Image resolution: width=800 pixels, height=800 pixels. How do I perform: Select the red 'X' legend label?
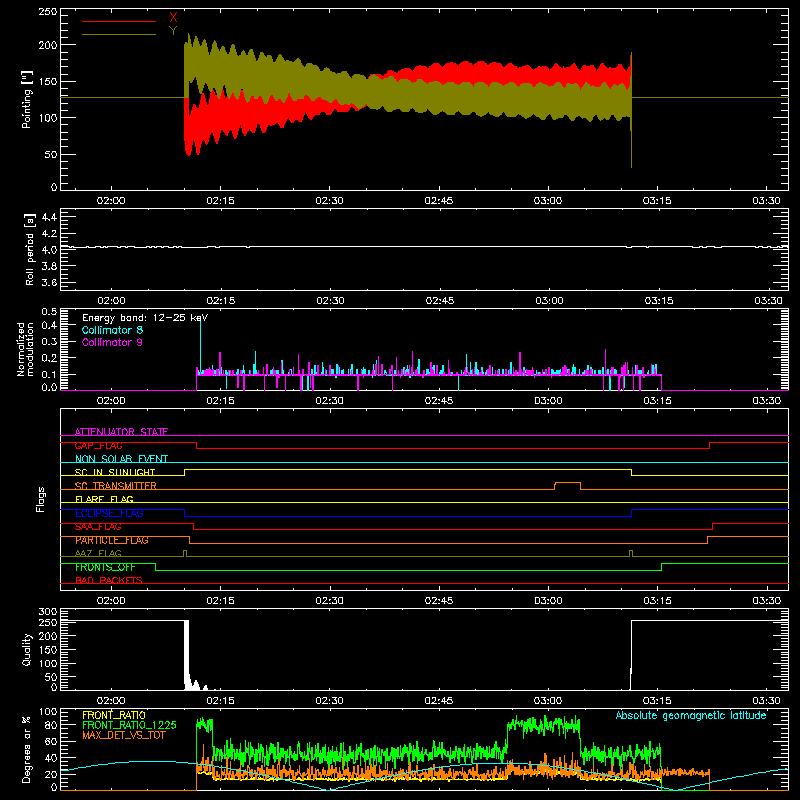pyautogui.click(x=173, y=18)
